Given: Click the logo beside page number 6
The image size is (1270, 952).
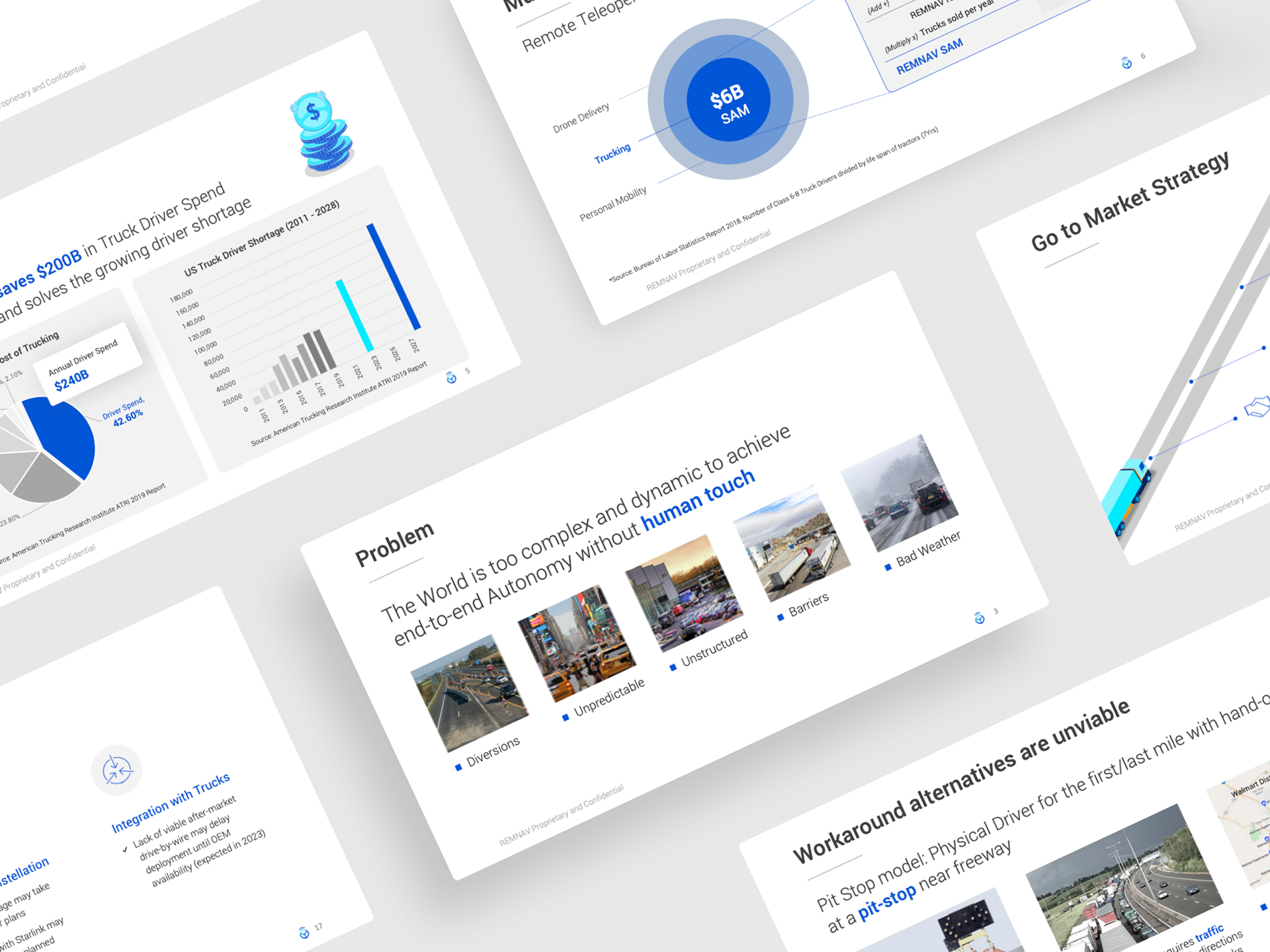Looking at the screenshot, I should tap(1126, 63).
